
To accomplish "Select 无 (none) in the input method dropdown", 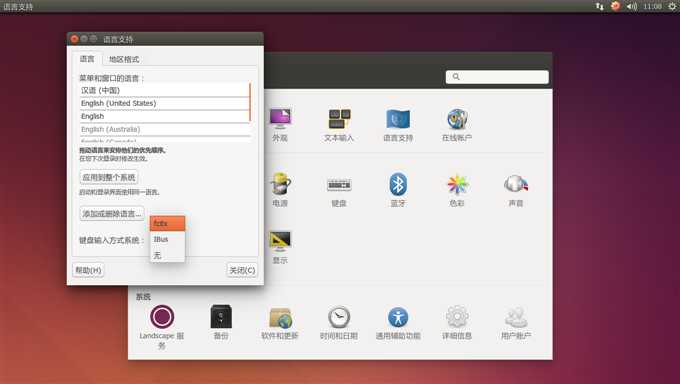I will (167, 255).
